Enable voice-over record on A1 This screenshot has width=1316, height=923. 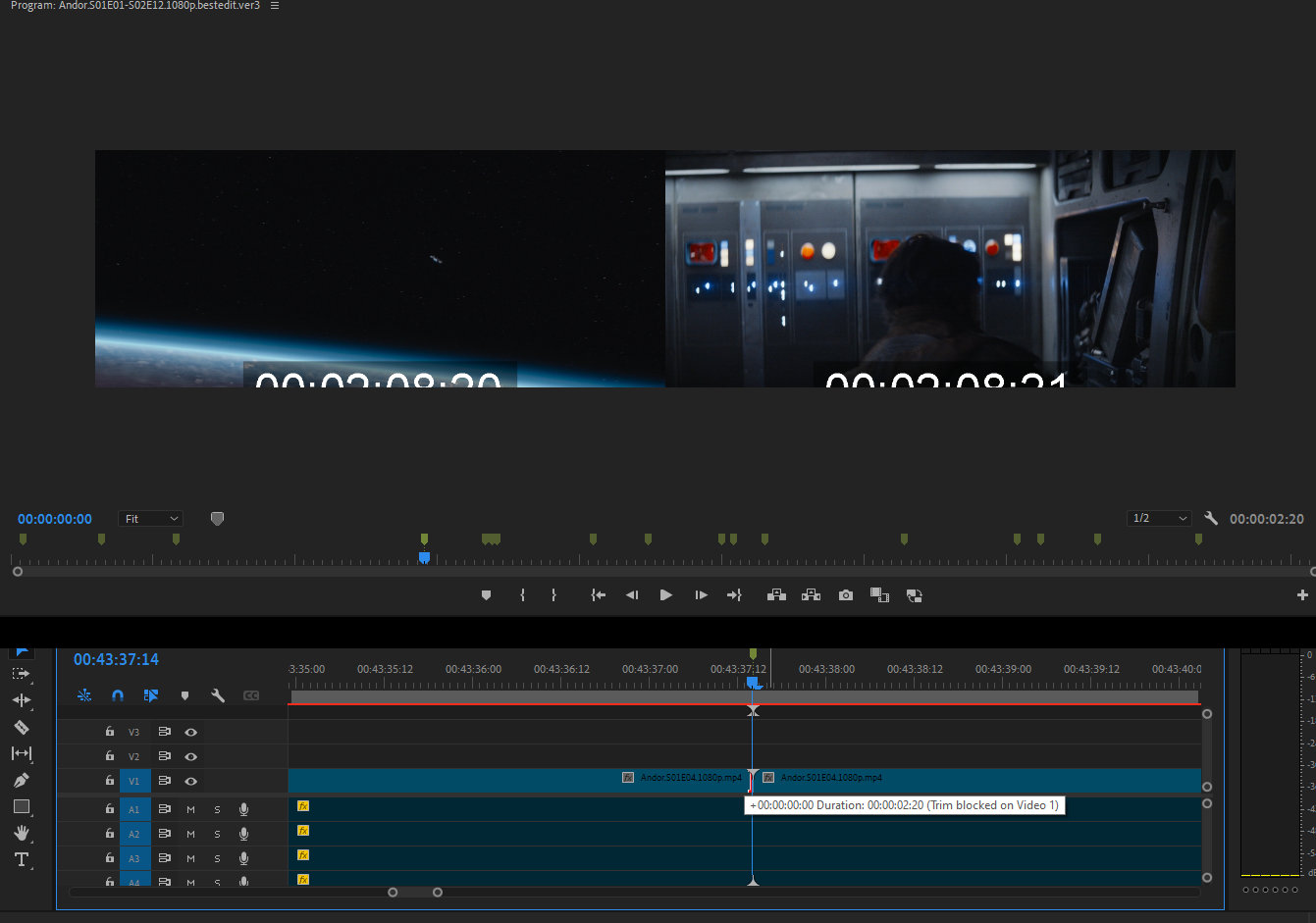click(243, 809)
